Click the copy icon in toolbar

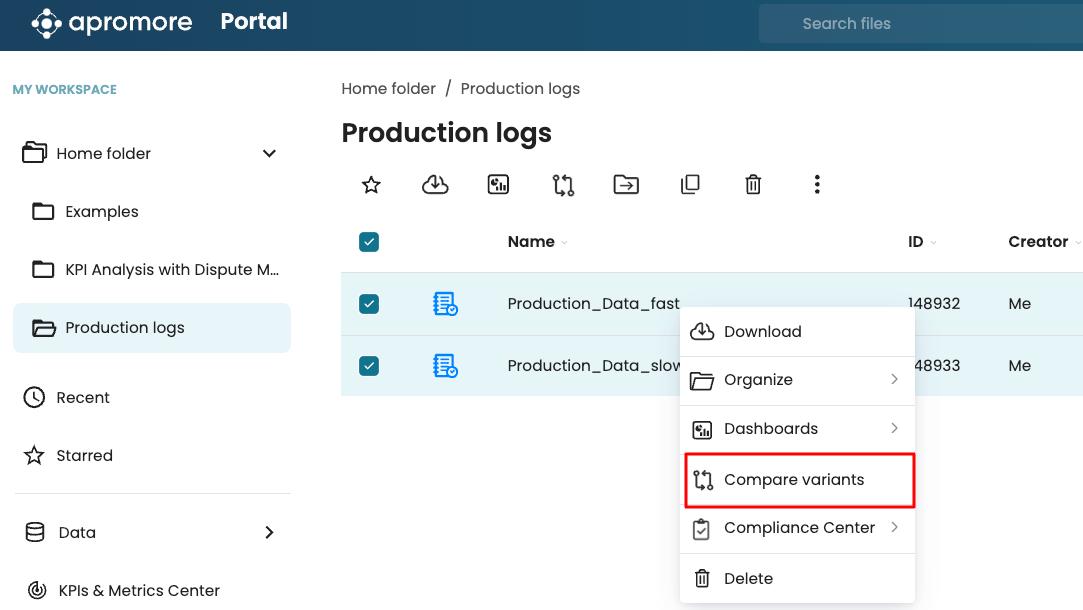tap(690, 185)
